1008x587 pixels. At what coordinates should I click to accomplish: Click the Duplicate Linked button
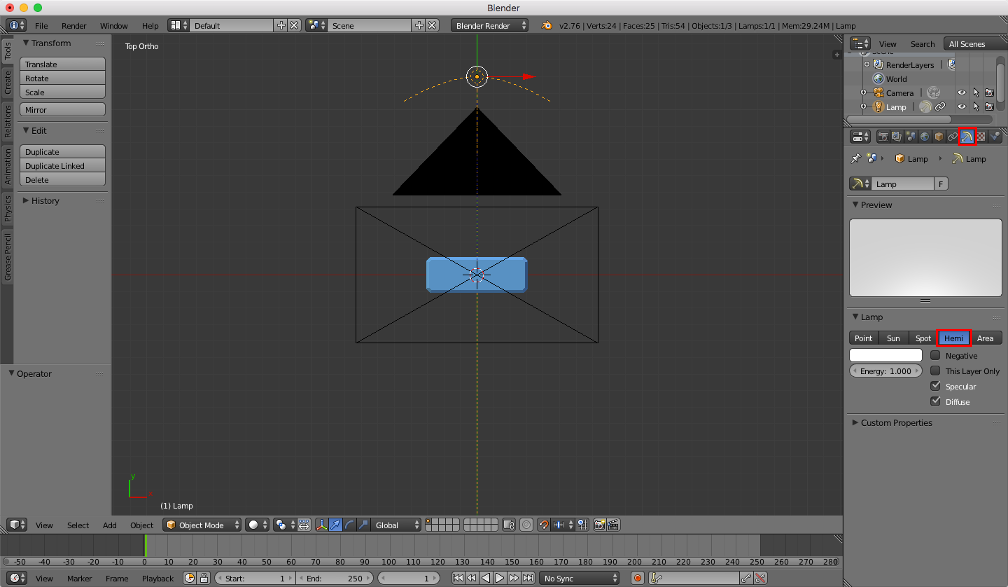pos(62,166)
